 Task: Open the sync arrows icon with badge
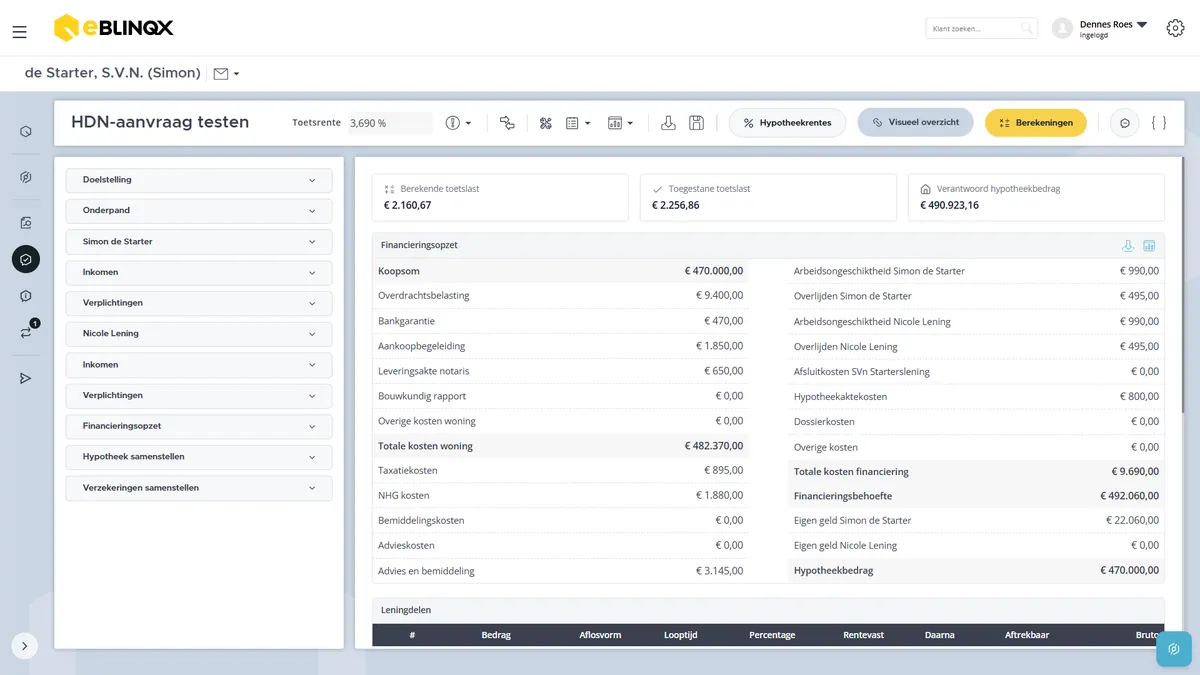(x=27, y=331)
